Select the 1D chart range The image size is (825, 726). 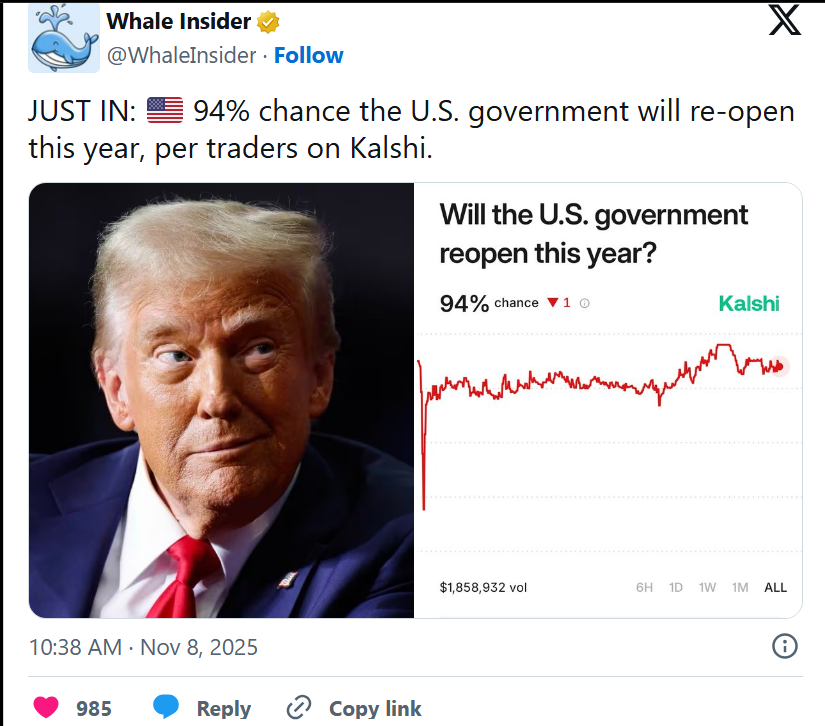point(676,587)
